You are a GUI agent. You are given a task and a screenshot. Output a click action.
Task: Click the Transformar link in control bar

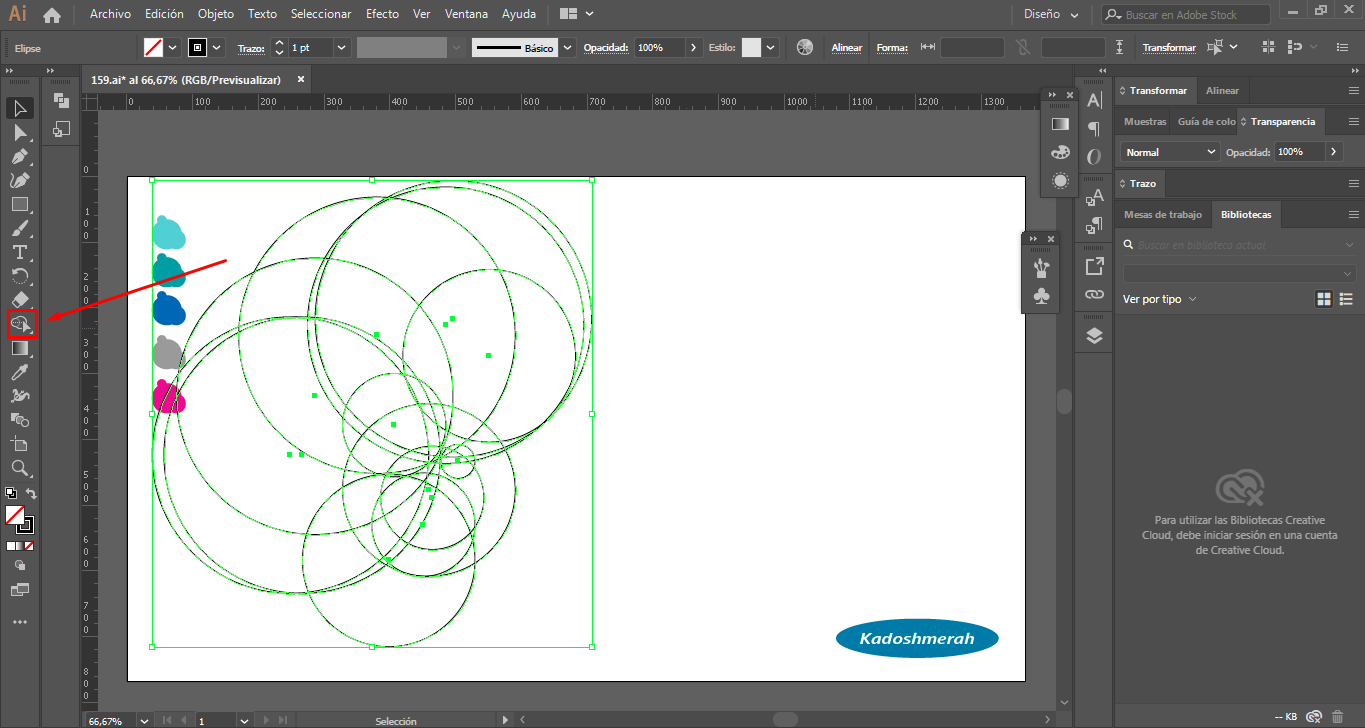click(x=1169, y=47)
